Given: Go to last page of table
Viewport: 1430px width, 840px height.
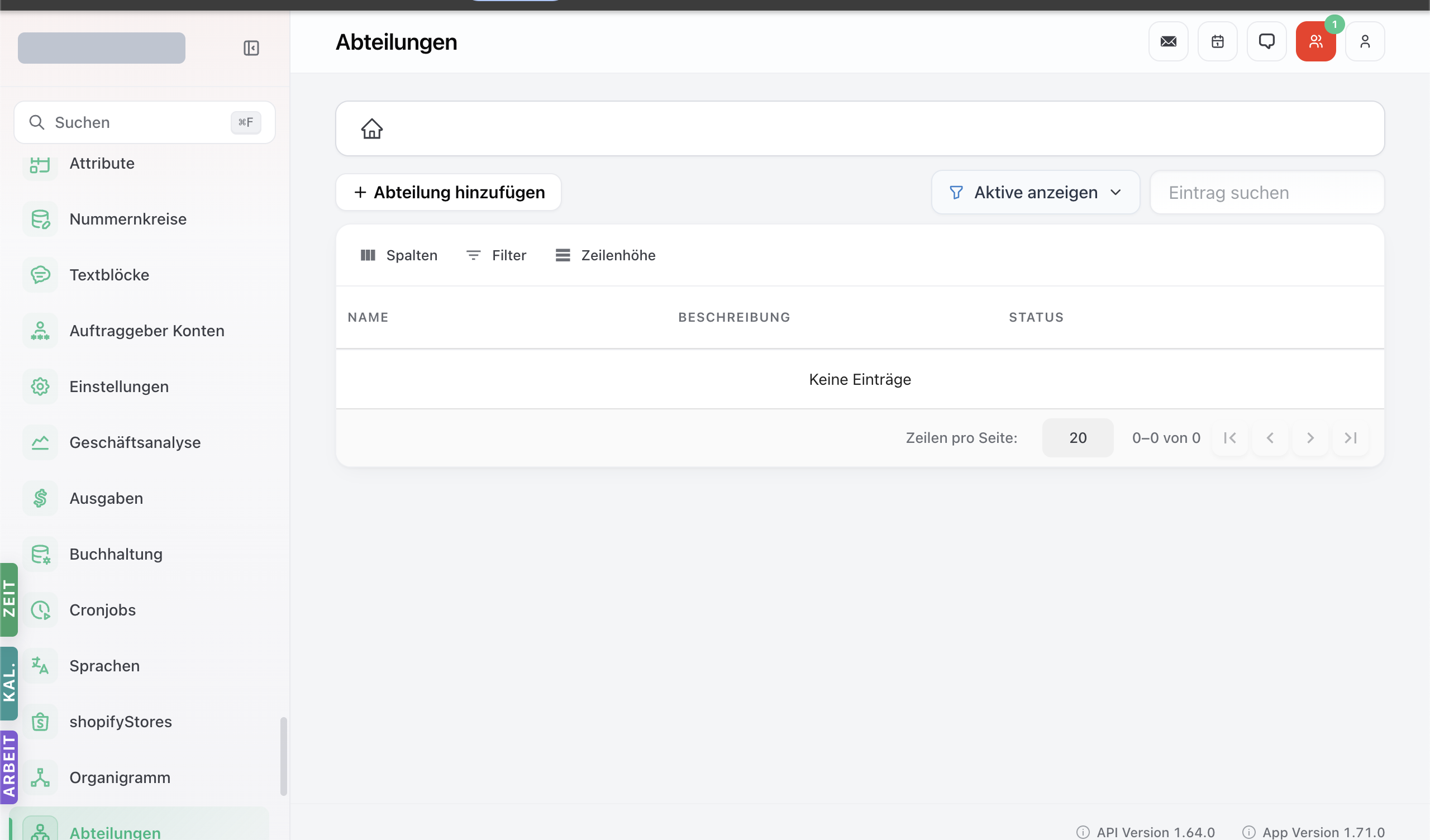Looking at the screenshot, I should tap(1351, 438).
